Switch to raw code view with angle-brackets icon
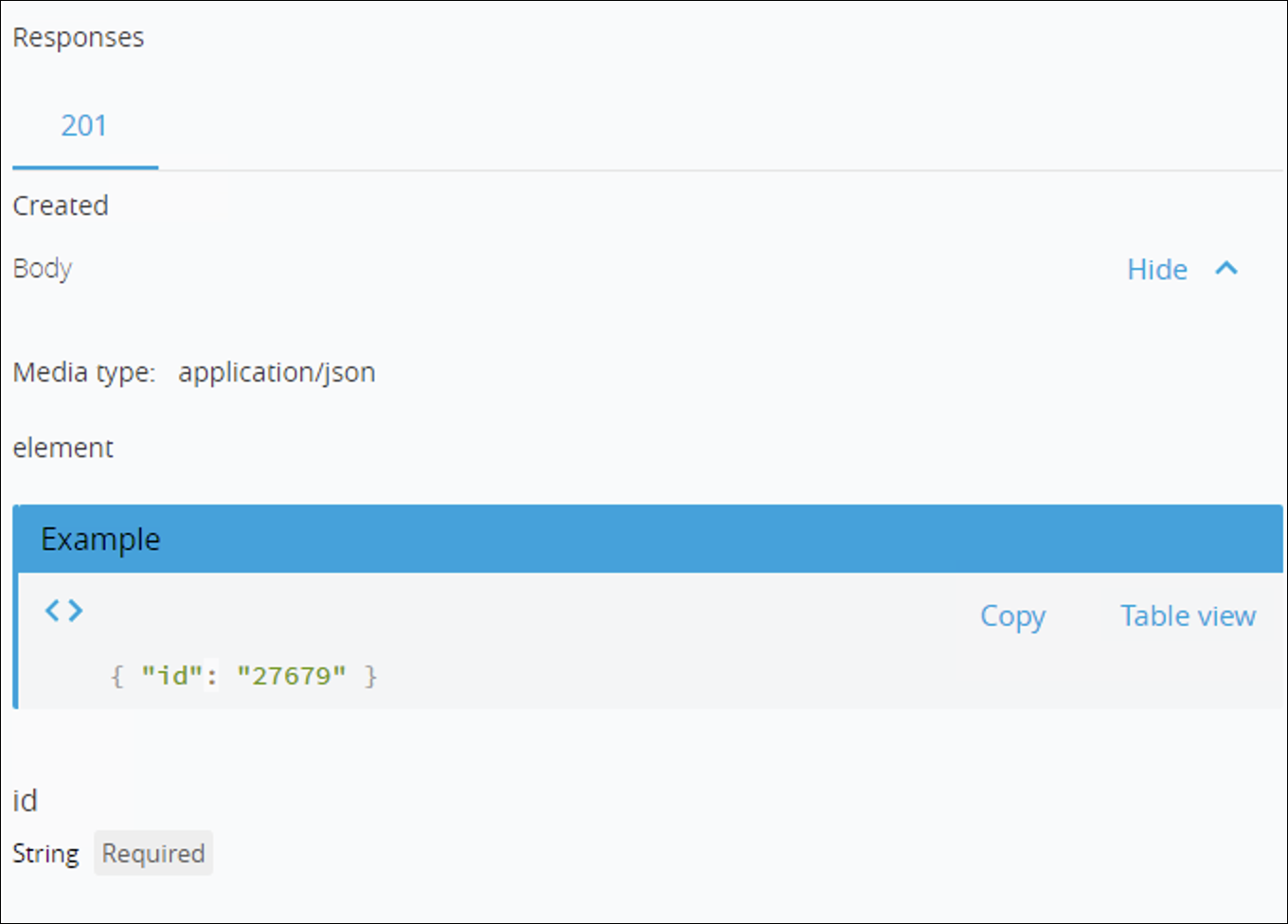1288x924 pixels. [63, 611]
